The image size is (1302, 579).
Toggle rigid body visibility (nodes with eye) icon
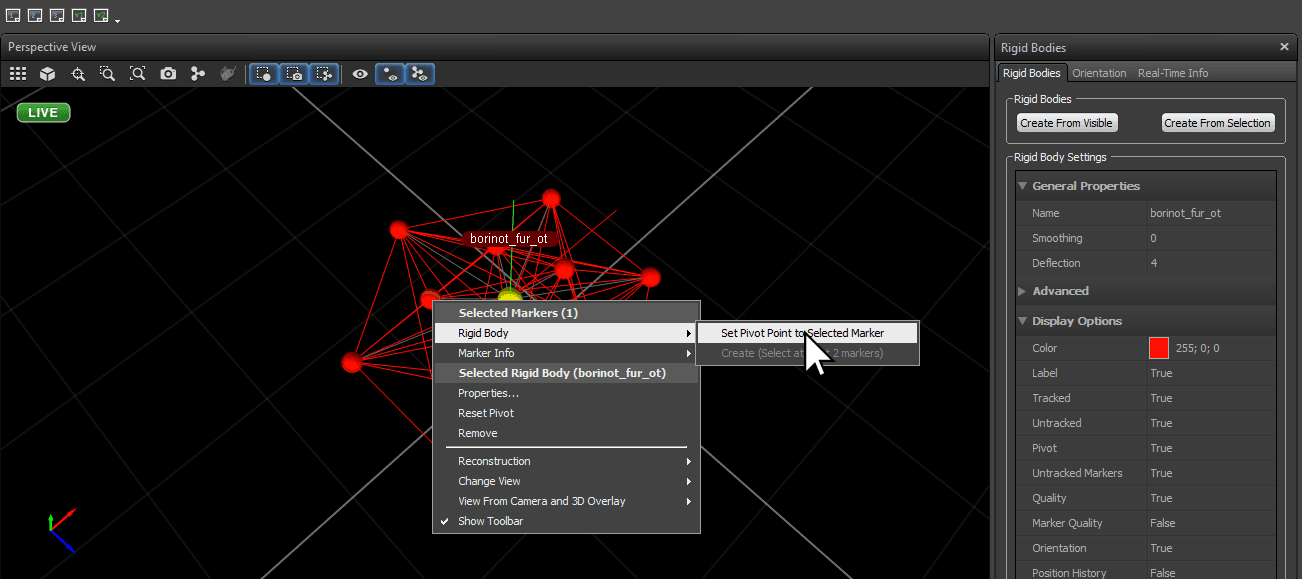[x=420, y=74]
